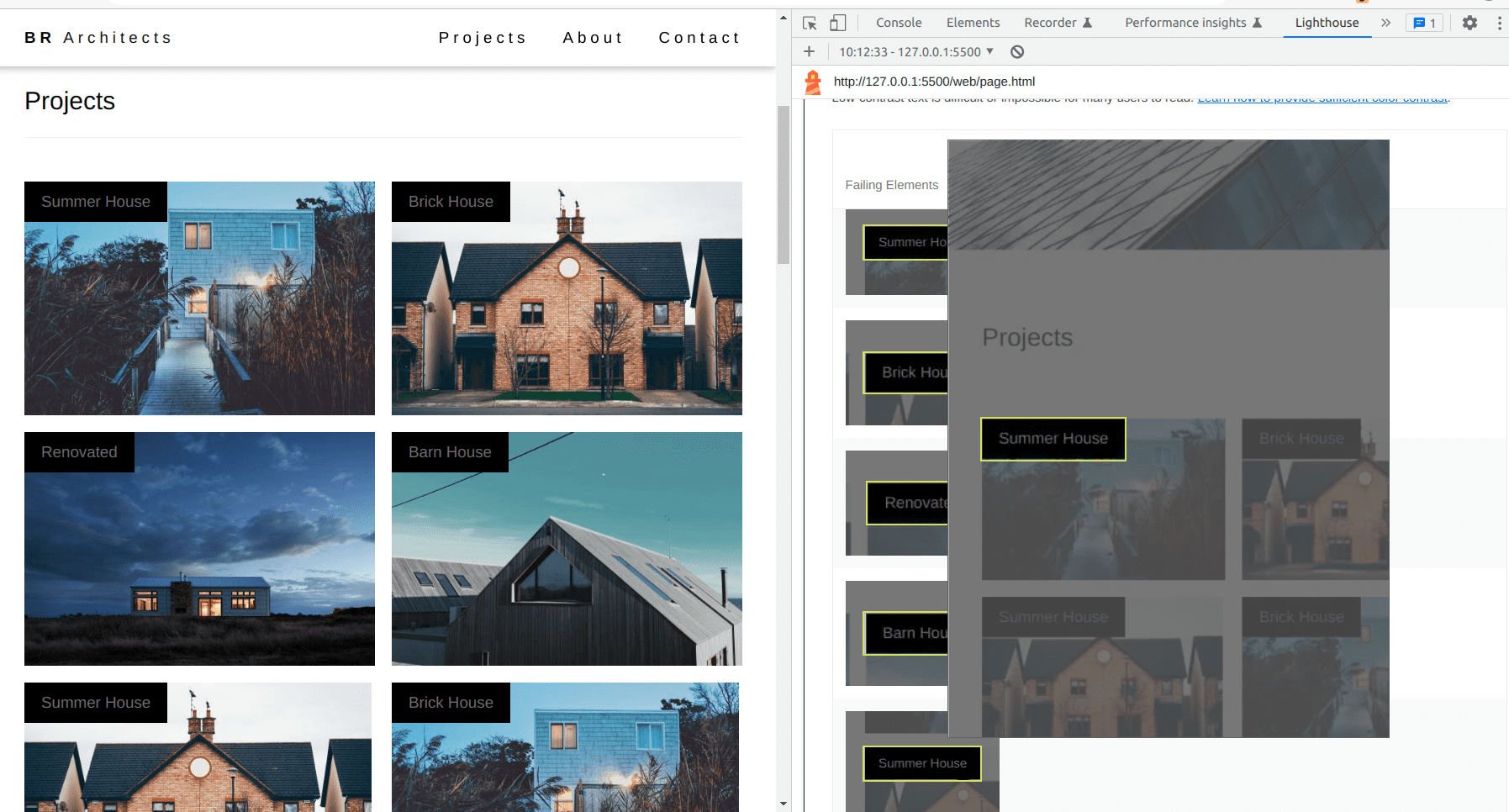Click the color contrast learn-more link

pyautogui.click(x=1322, y=100)
